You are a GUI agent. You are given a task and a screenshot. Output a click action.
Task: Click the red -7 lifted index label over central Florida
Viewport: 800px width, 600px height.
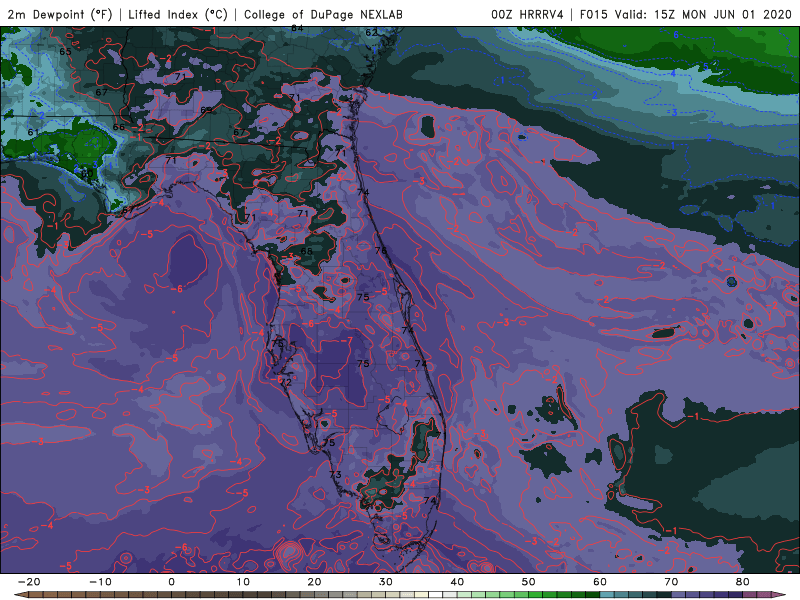click(x=347, y=340)
